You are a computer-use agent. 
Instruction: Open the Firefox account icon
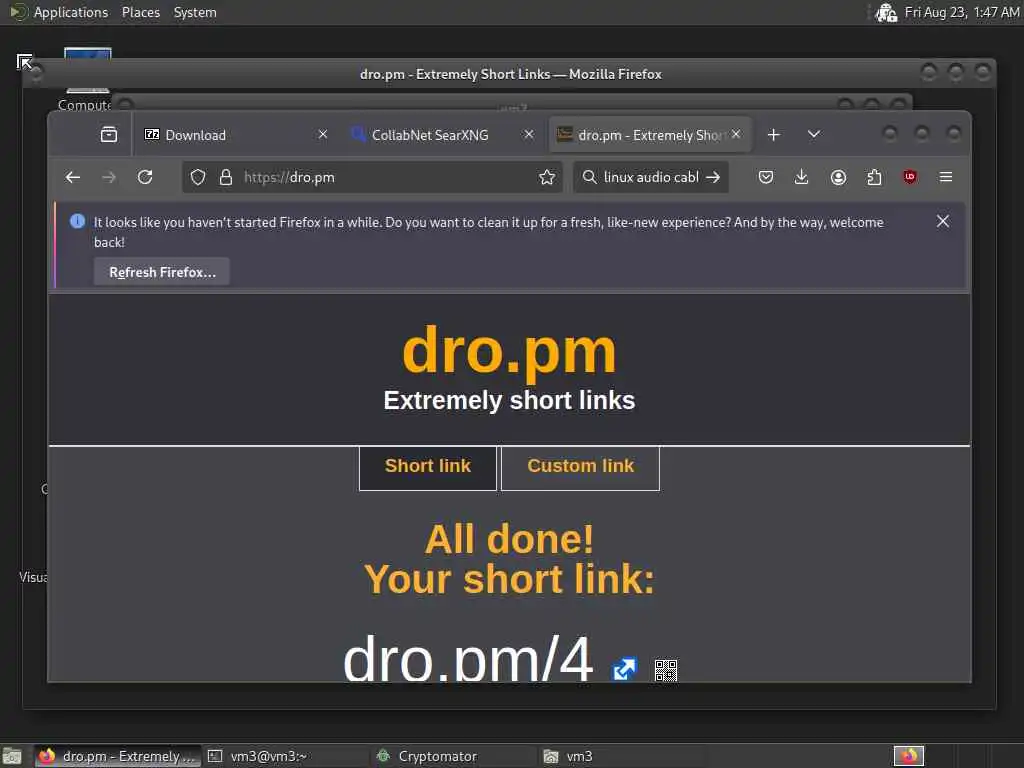[839, 177]
